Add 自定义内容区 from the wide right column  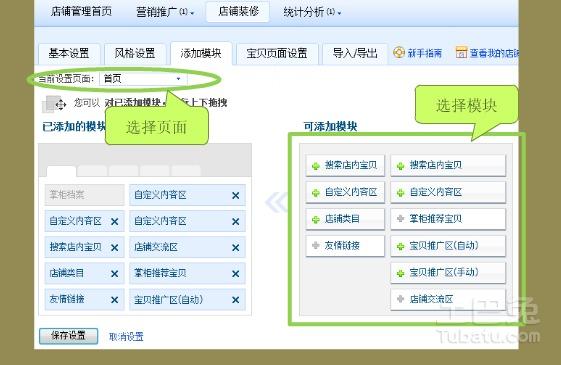pos(448,192)
